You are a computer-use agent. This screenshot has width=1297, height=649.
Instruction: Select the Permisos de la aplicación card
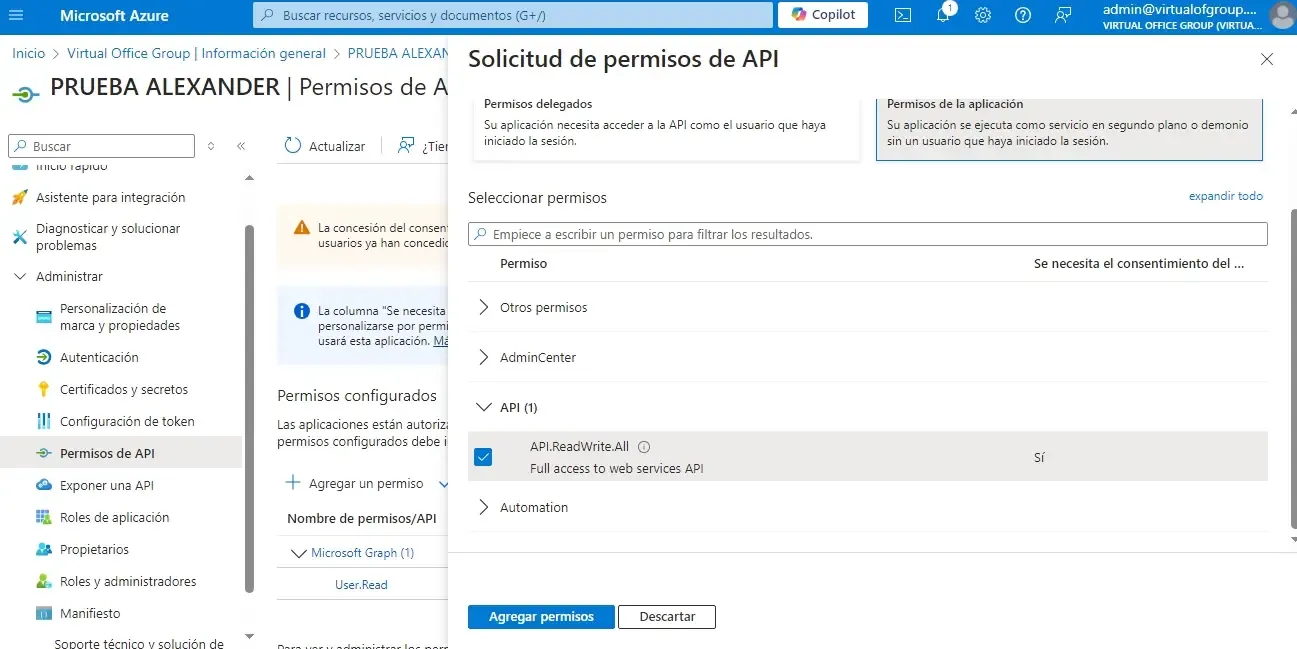[1069, 127]
